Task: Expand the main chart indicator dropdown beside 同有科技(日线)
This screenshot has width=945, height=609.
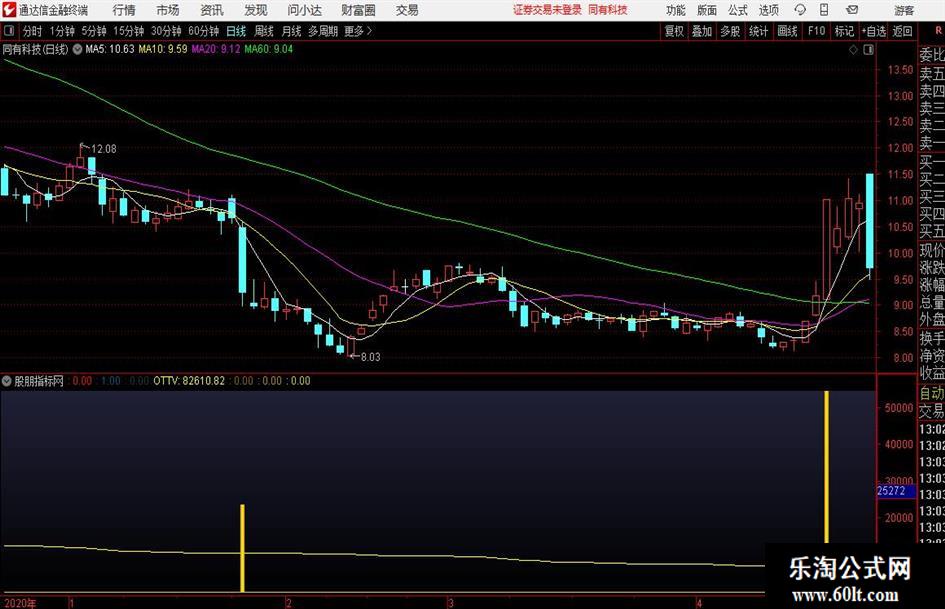Action: pos(77,49)
